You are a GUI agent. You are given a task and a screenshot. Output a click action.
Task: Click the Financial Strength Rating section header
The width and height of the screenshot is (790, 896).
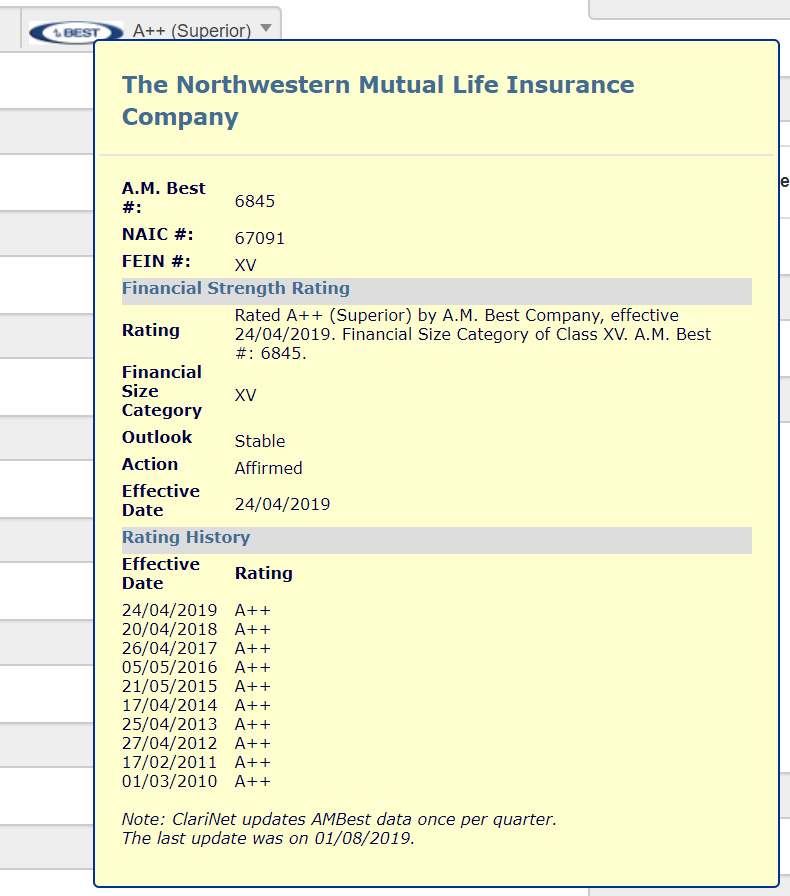[236, 289]
